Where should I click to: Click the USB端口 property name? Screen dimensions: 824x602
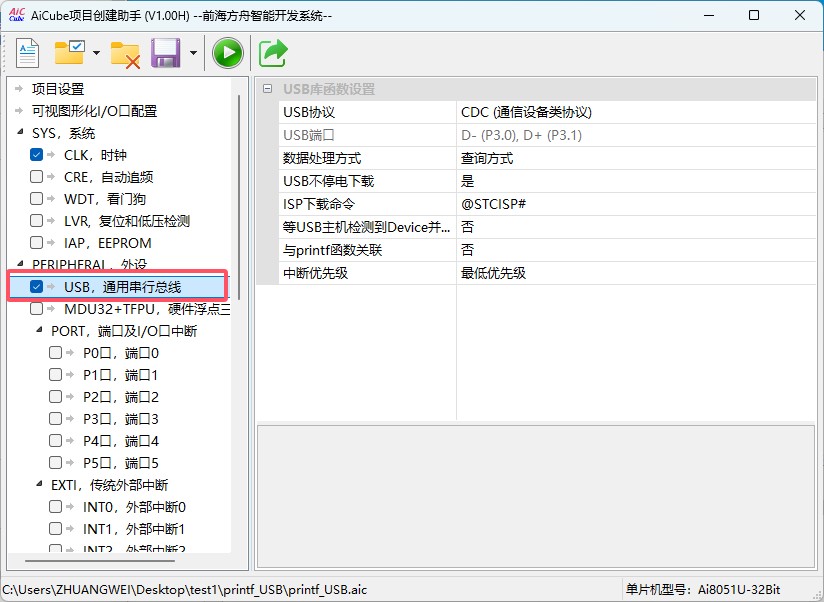(x=308, y=135)
